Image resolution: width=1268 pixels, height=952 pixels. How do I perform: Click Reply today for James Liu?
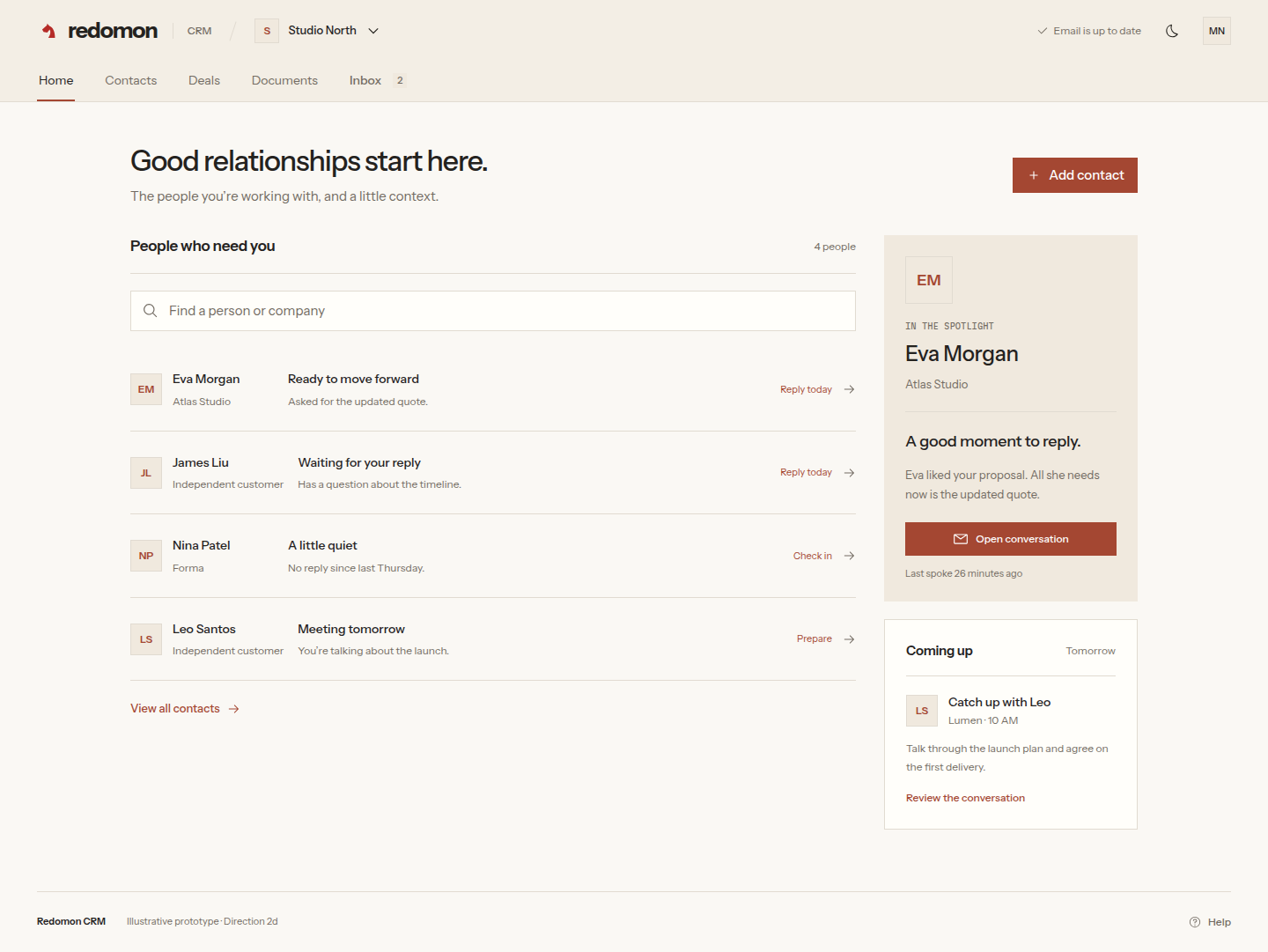(806, 473)
